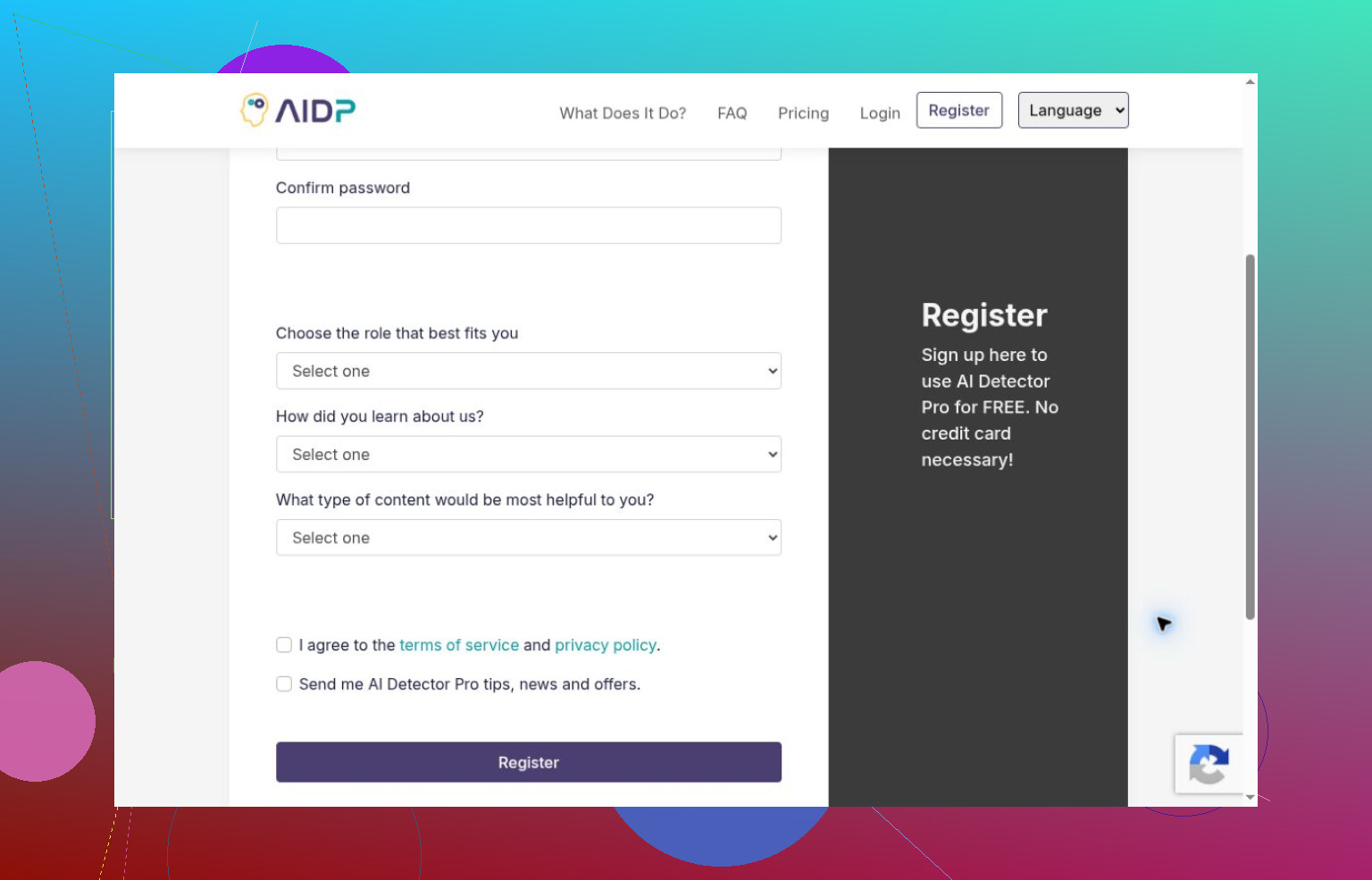Open the content type dropdown

(x=529, y=538)
